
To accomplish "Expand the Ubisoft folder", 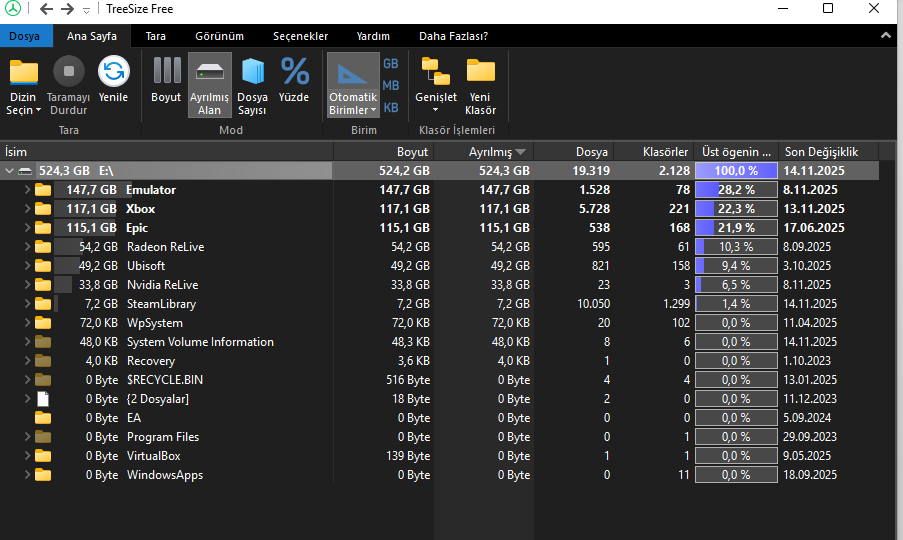I will (27, 266).
